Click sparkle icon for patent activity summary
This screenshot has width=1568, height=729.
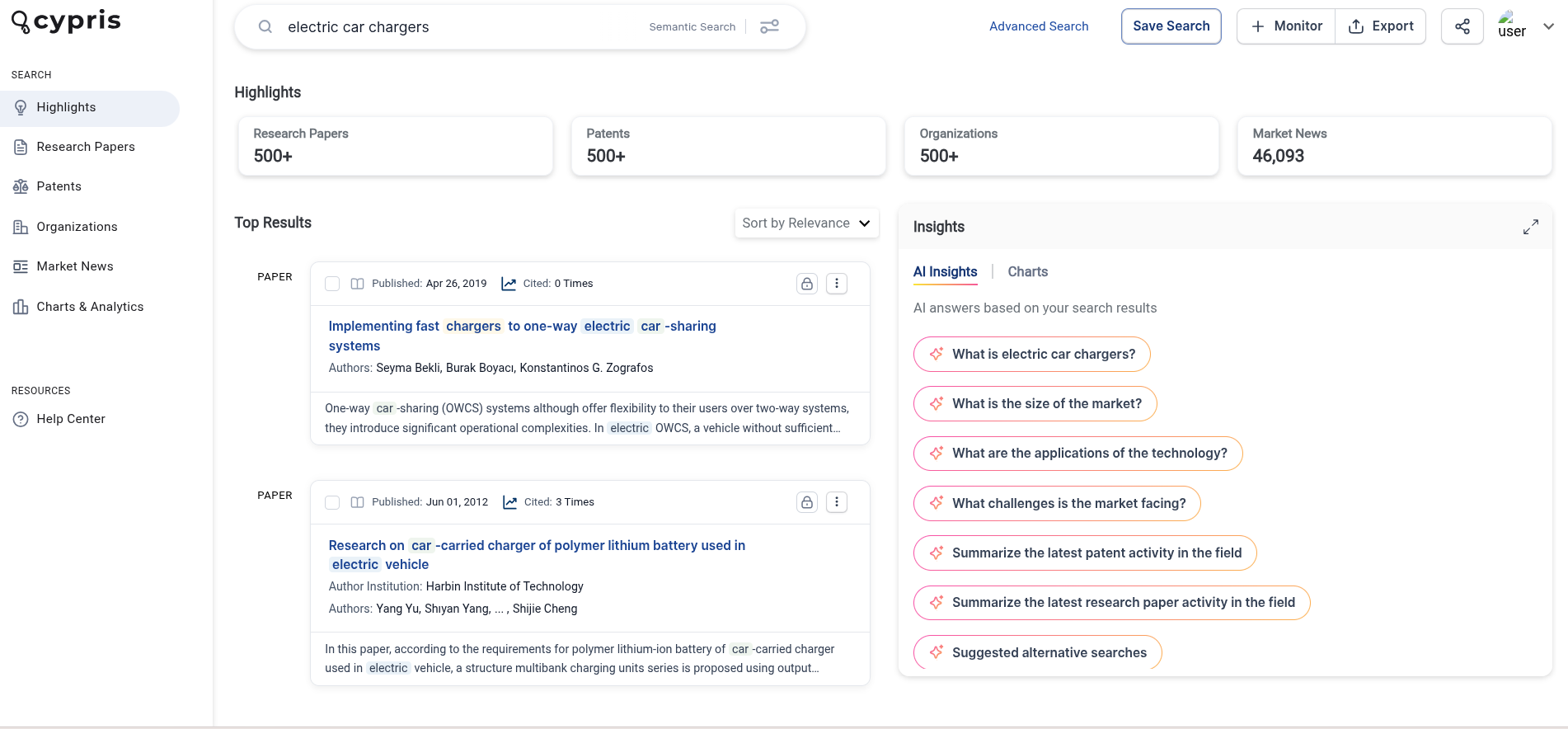937,553
